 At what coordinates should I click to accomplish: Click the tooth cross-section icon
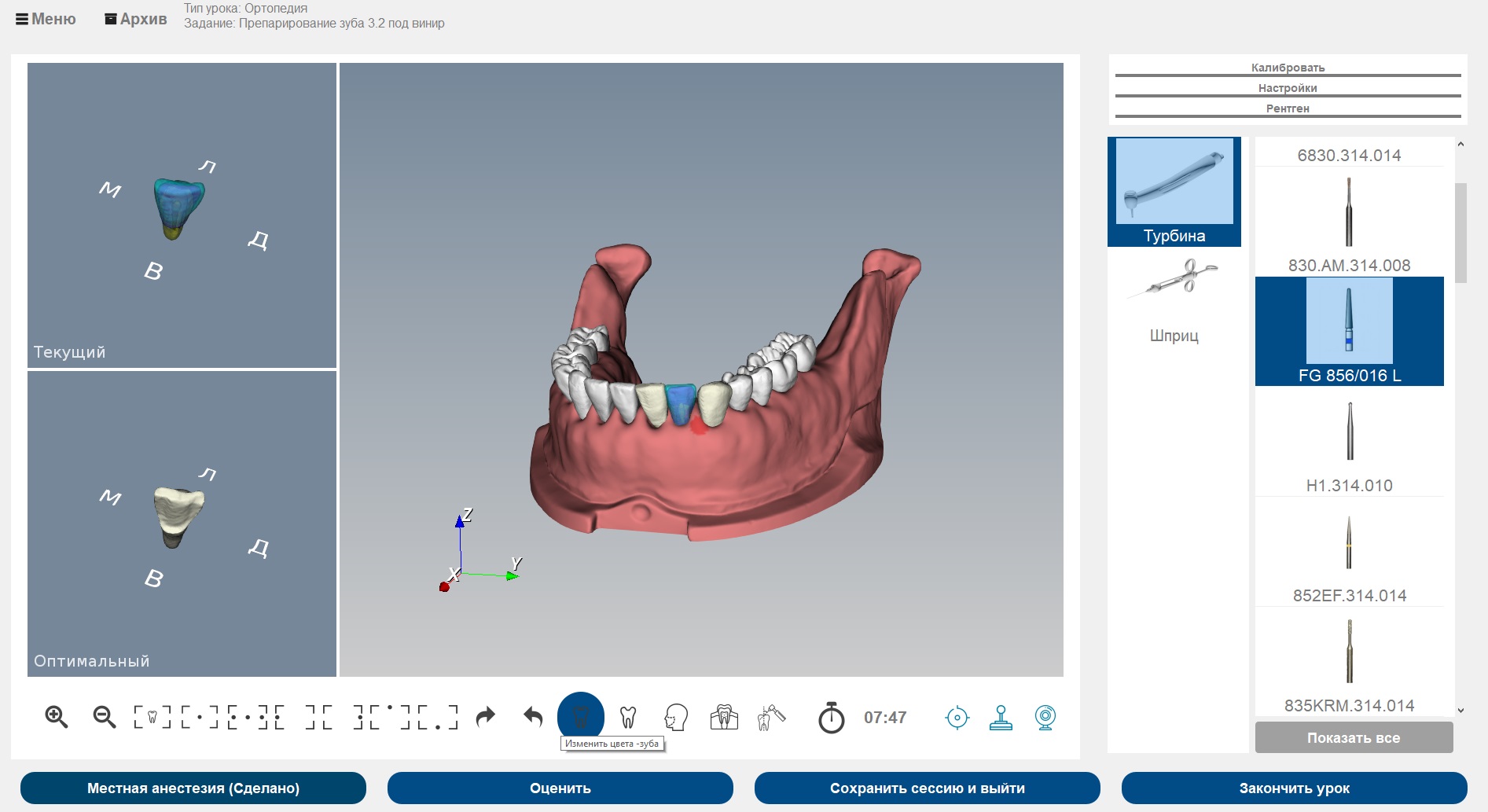[724, 717]
